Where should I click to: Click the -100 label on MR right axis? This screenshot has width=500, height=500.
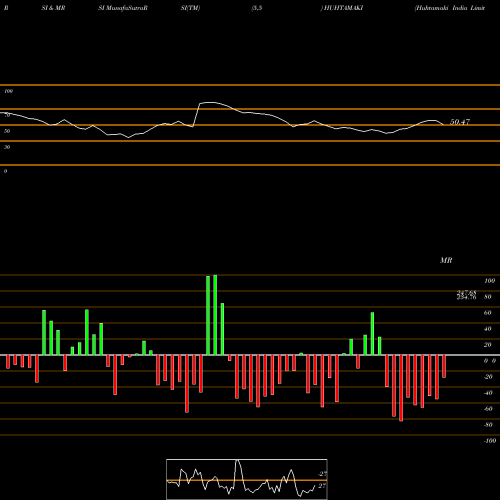490,441
